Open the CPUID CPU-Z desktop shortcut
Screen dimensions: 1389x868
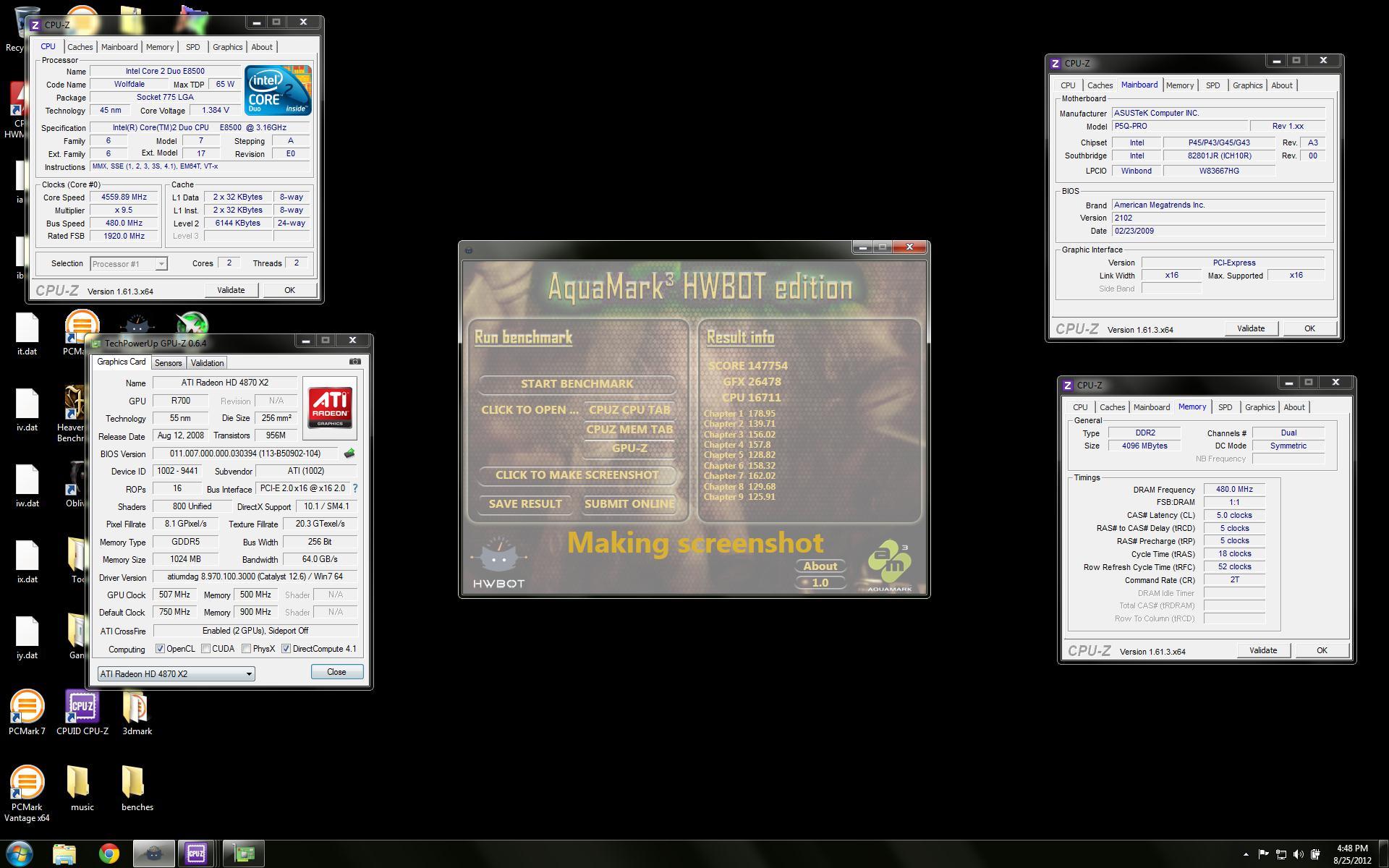(x=82, y=712)
